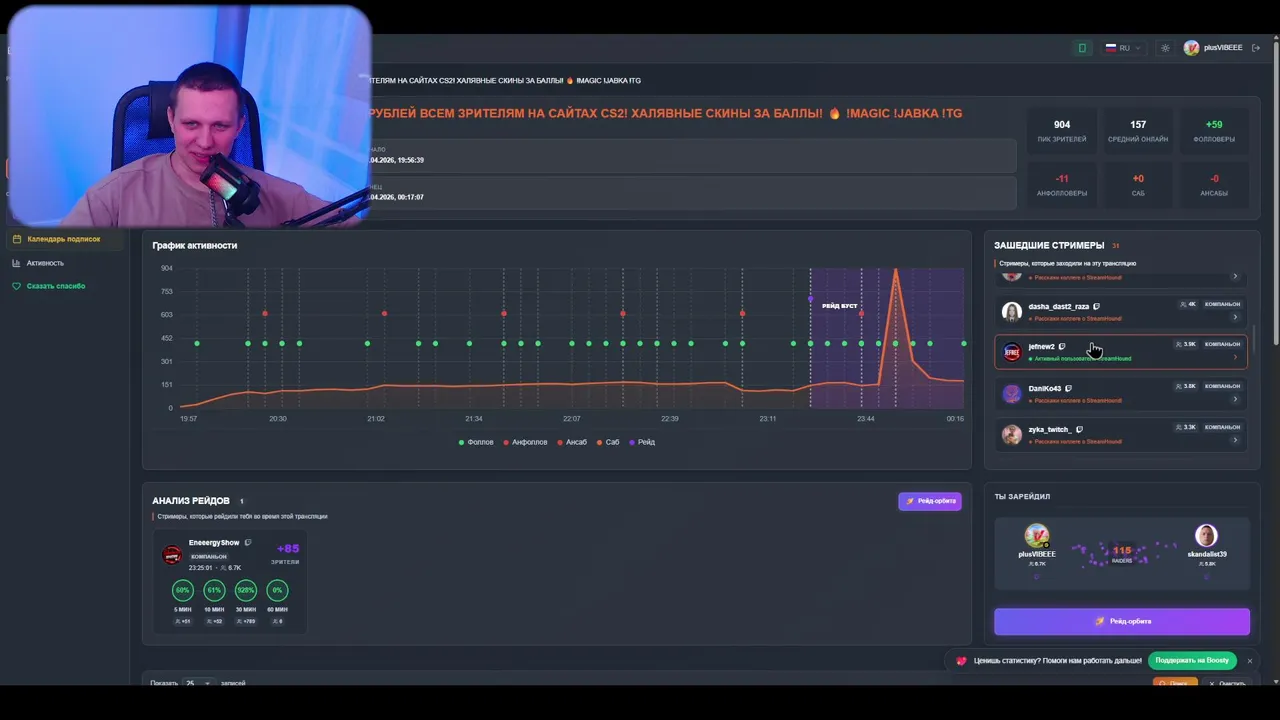Image resolution: width=1280 pixels, height=720 pixels.
Task: Click the 928% retention circle for 30 мин
Action: pos(246,590)
